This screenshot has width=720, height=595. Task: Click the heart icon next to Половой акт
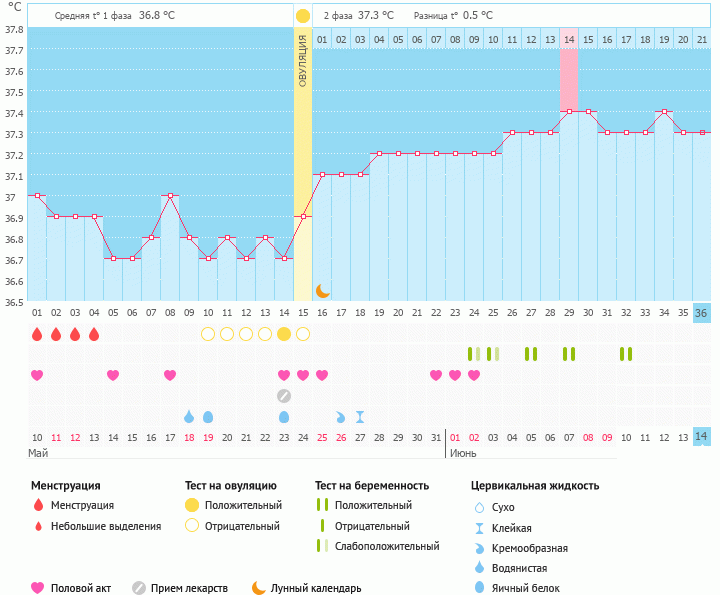[x=39, y=588]
